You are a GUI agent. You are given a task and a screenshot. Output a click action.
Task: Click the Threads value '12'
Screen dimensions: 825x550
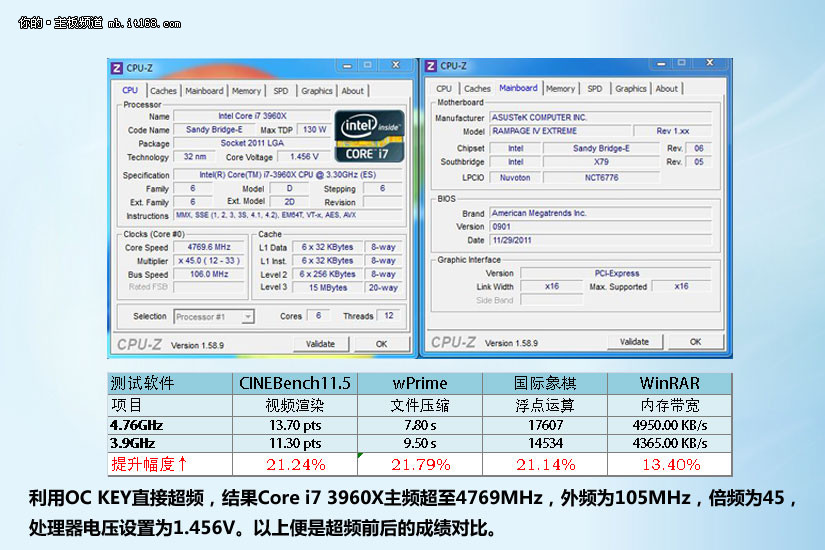[389, 315]
